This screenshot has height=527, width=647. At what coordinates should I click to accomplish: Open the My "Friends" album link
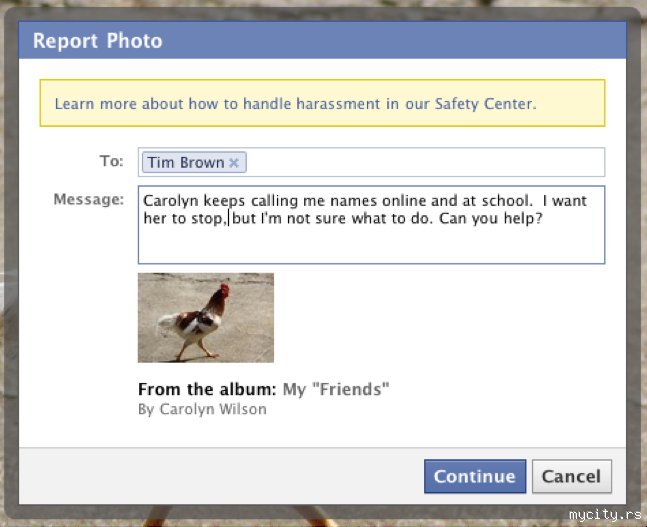(x=336, y=389)
